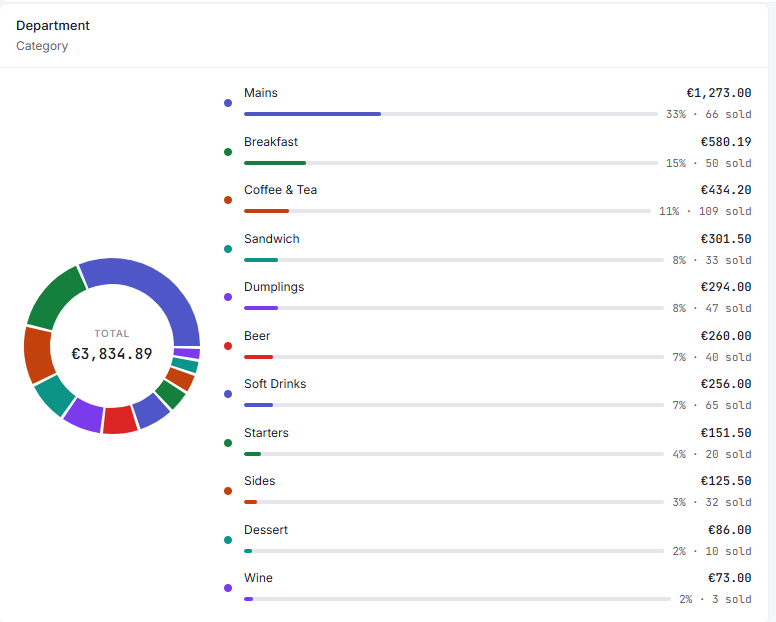Click the Coffee & Tea orange legend dot

point(228,200)
